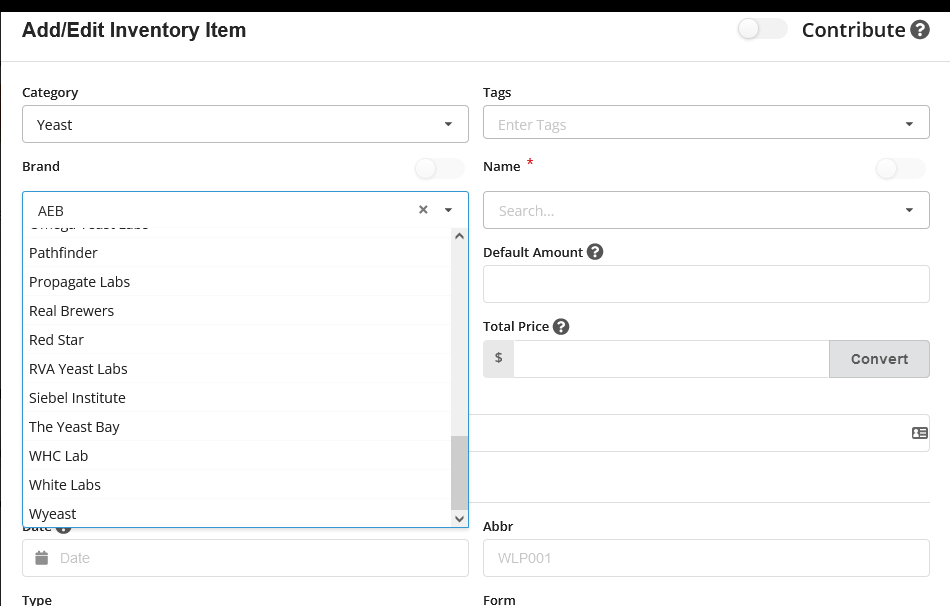This screenshot has height=606, width=950.
Task: Click the dollar sign prefix in Total Price
Action: coord(498,359)
